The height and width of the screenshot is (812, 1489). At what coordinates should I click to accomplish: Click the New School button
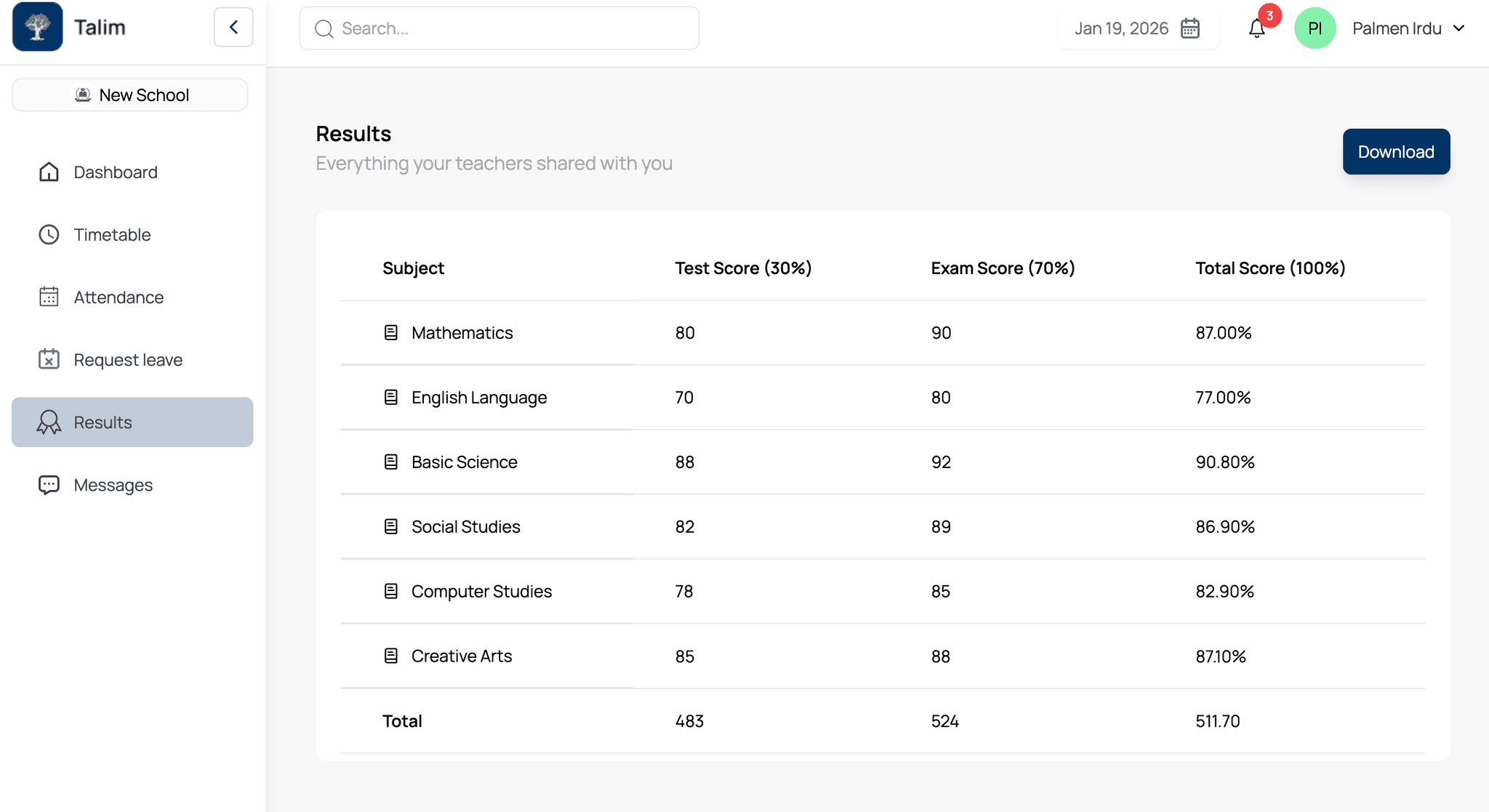[x=129, y=95]
